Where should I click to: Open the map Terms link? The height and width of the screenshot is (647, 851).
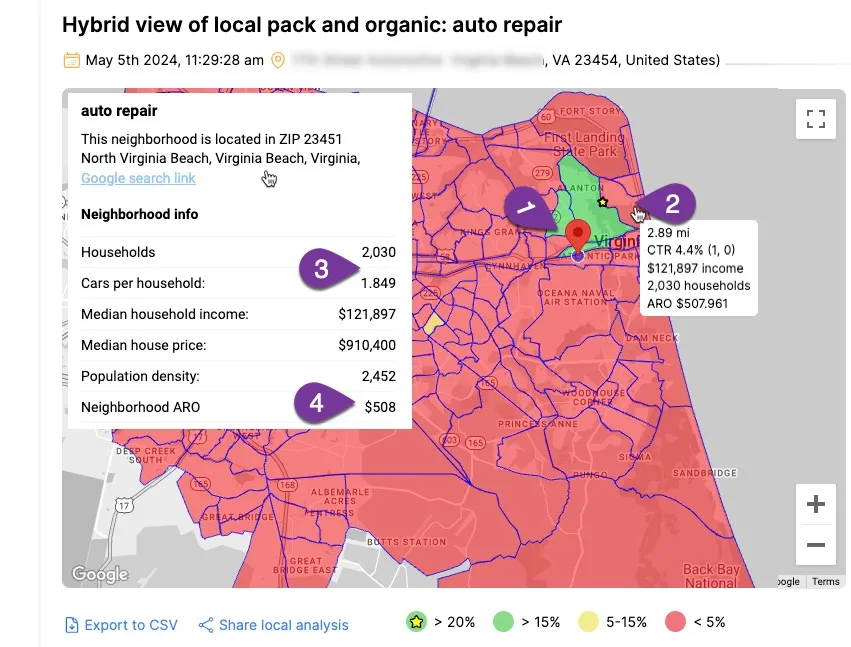click(x=825, y=581)
